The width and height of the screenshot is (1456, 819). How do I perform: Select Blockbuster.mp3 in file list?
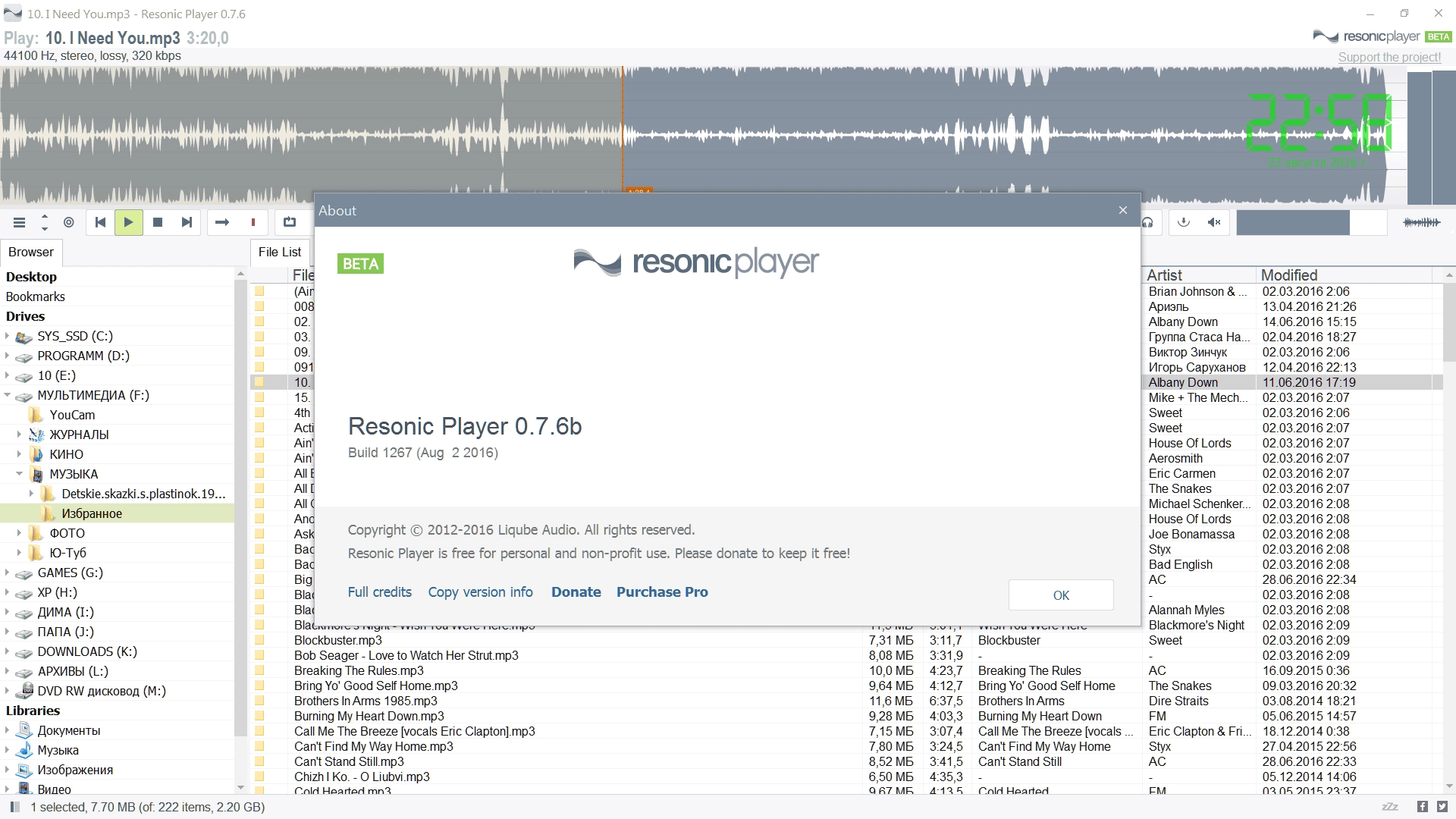coord(337,640)
